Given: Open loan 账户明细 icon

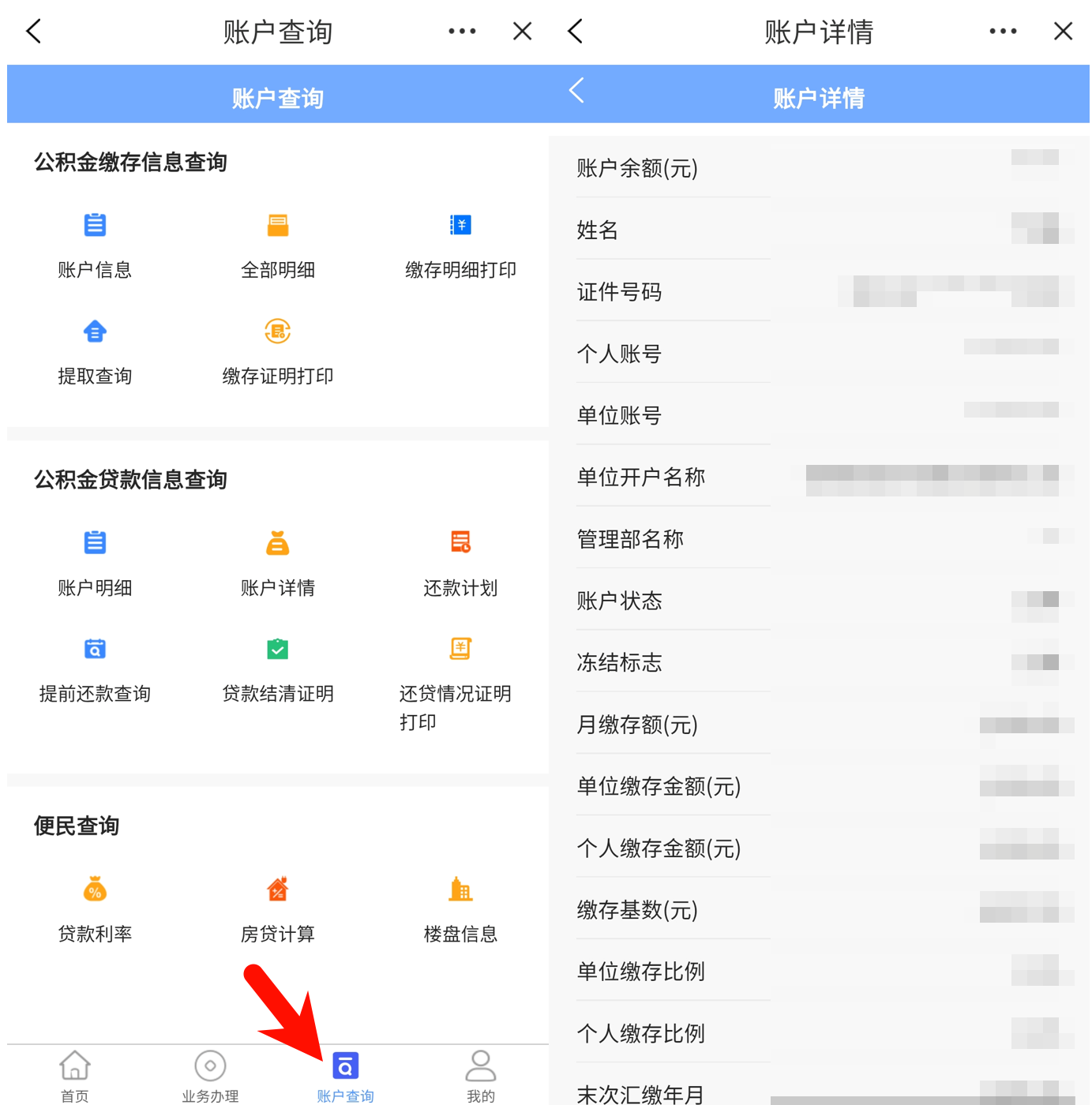Looking at the screenshot, I should click(x=95, y=543).
